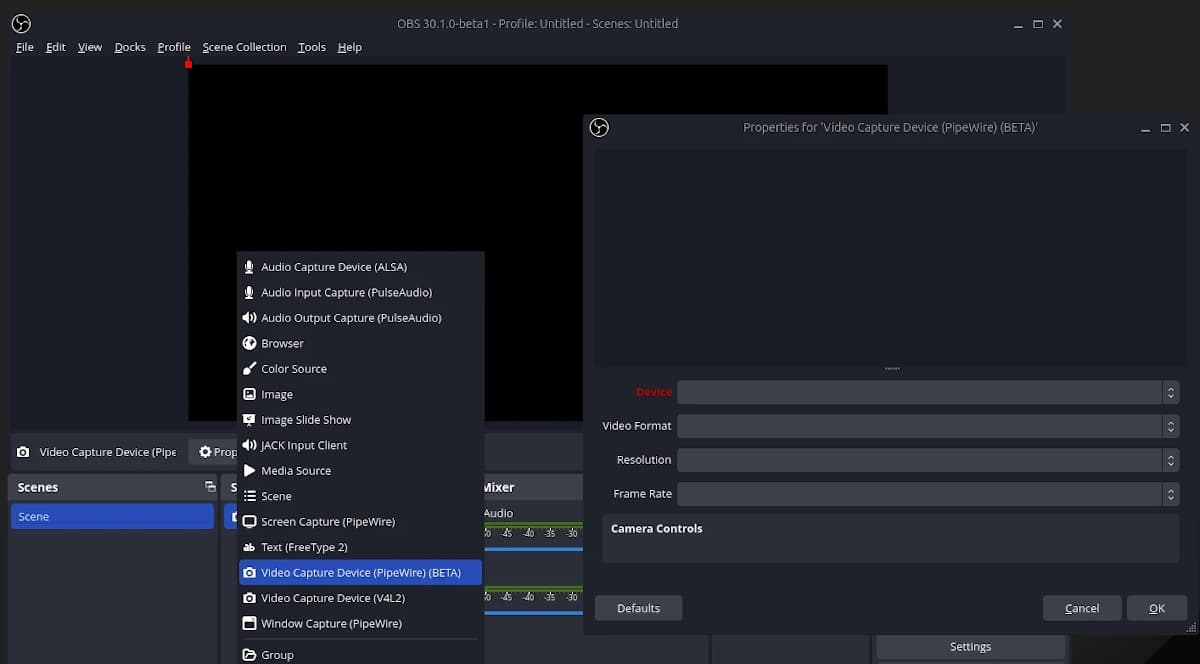Click the Color Source paintbrush icon

point(247,368)
